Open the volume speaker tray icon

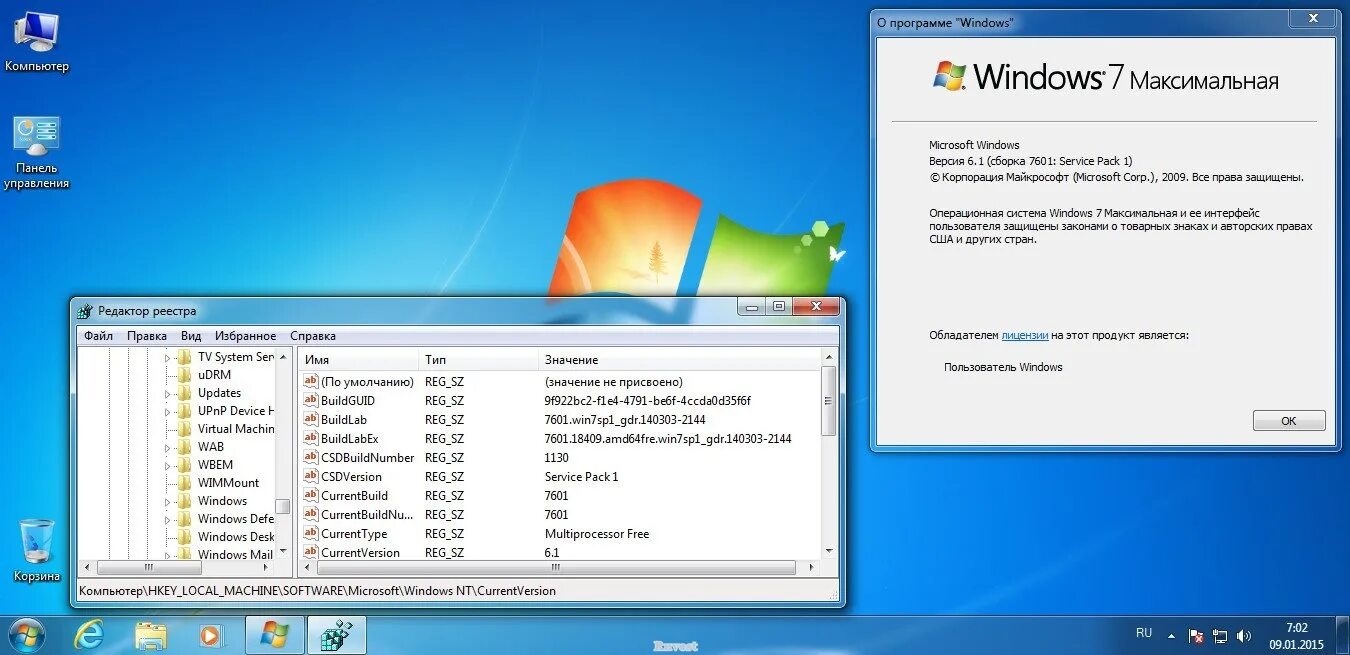point(1244,635)
